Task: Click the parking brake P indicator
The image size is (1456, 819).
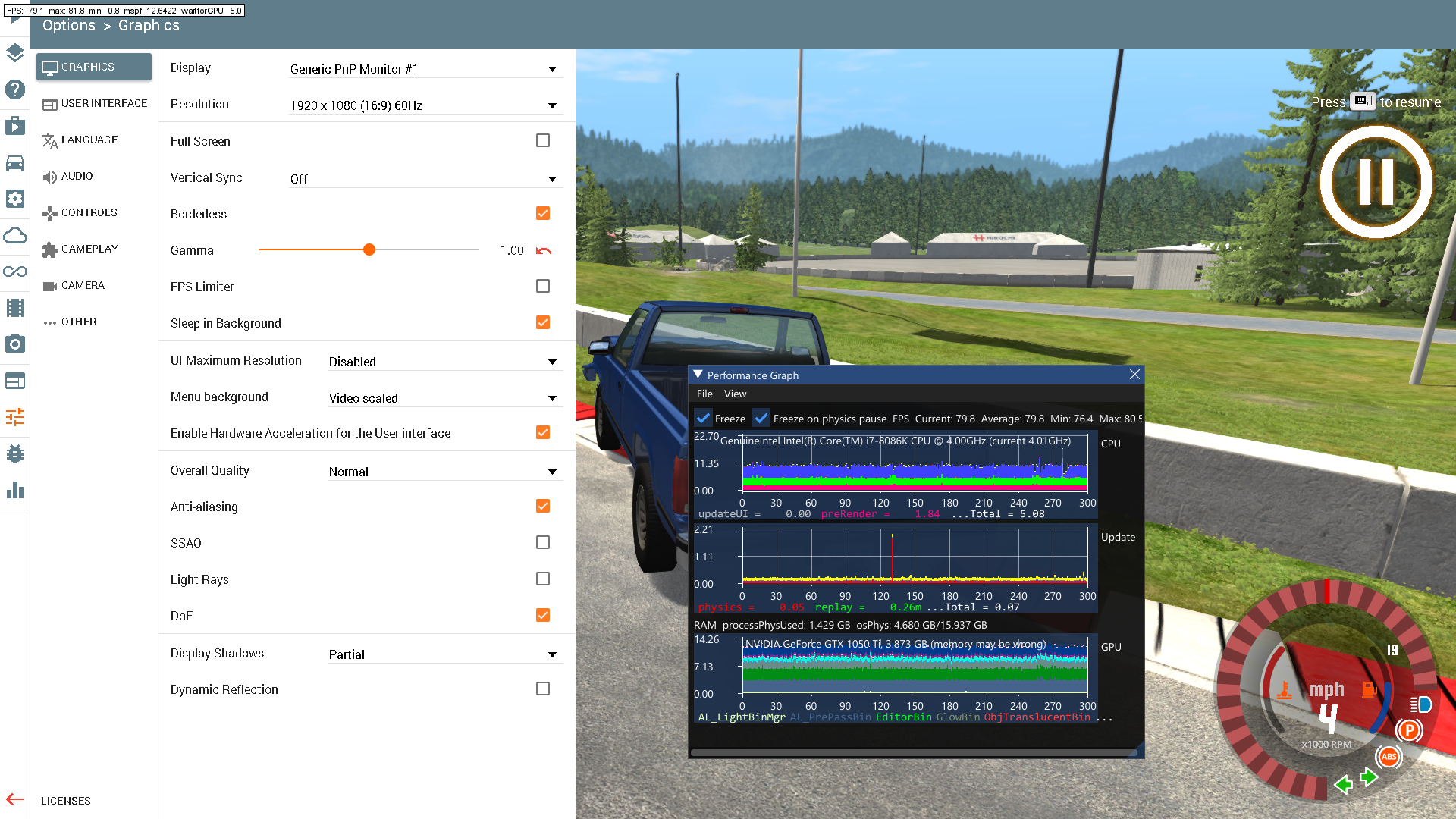Action: [x=1409, y=730]
